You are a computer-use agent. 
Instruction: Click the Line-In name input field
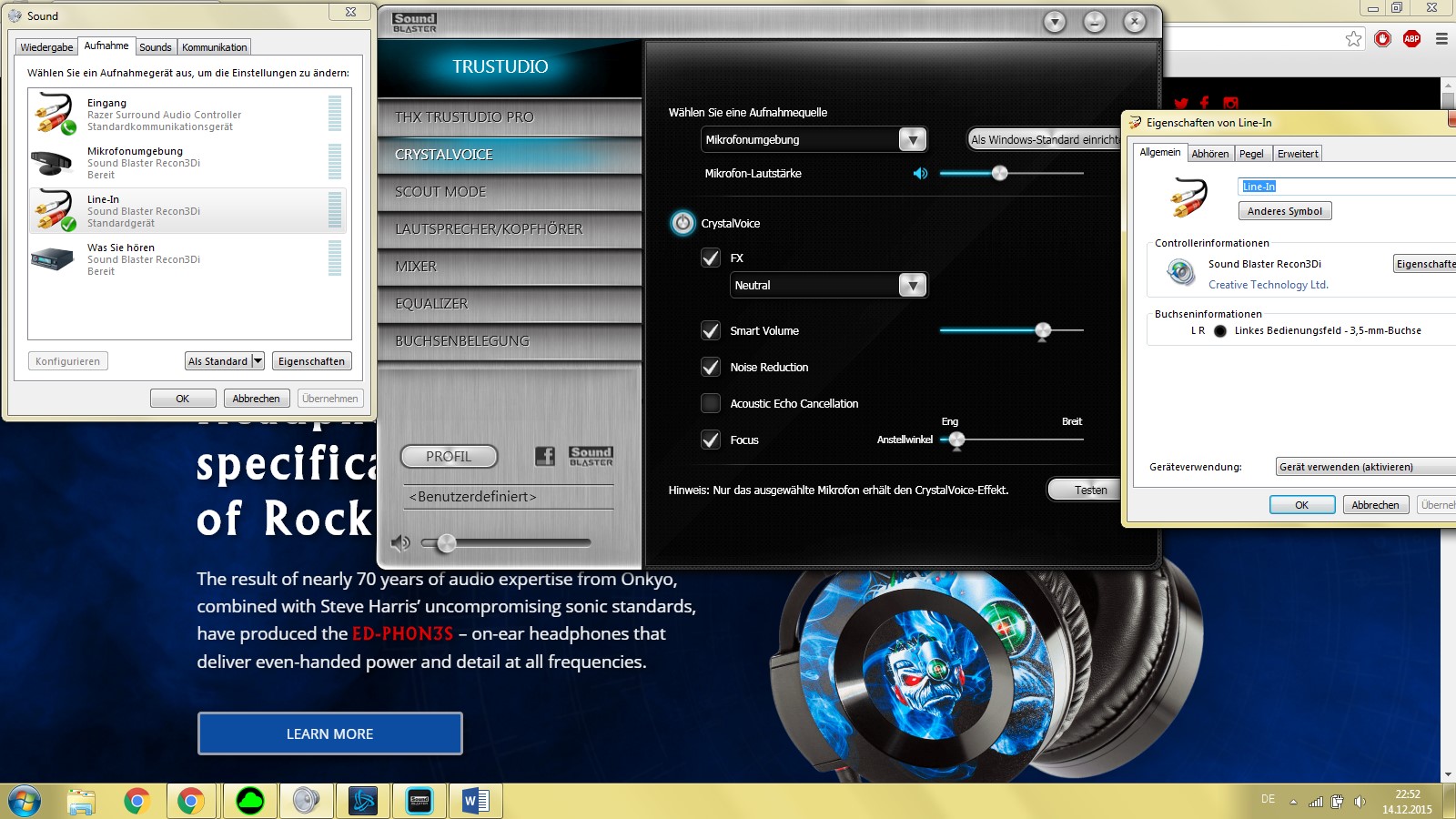pyautogui.click(x=1347, y=187)
